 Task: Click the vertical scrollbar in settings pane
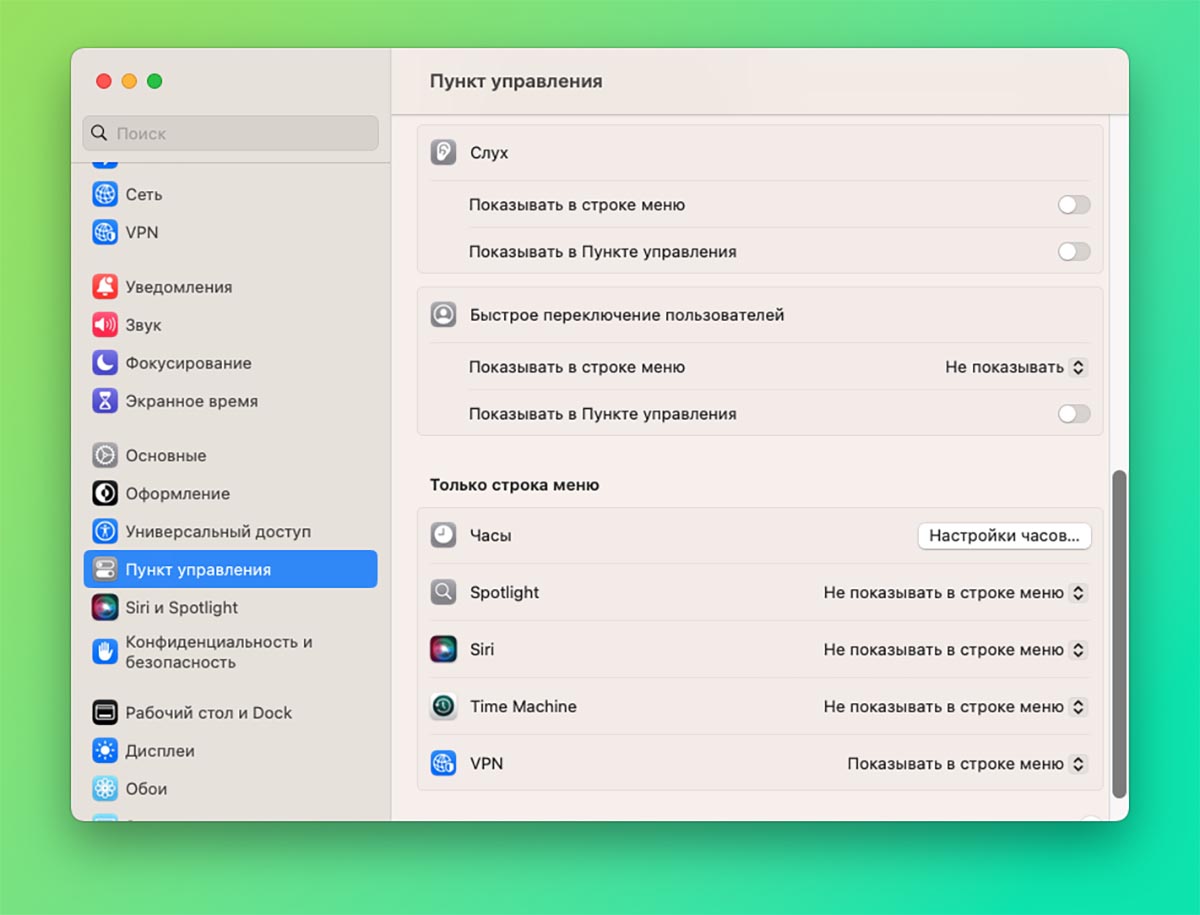pyautogui.click(x=1119, y=633)
